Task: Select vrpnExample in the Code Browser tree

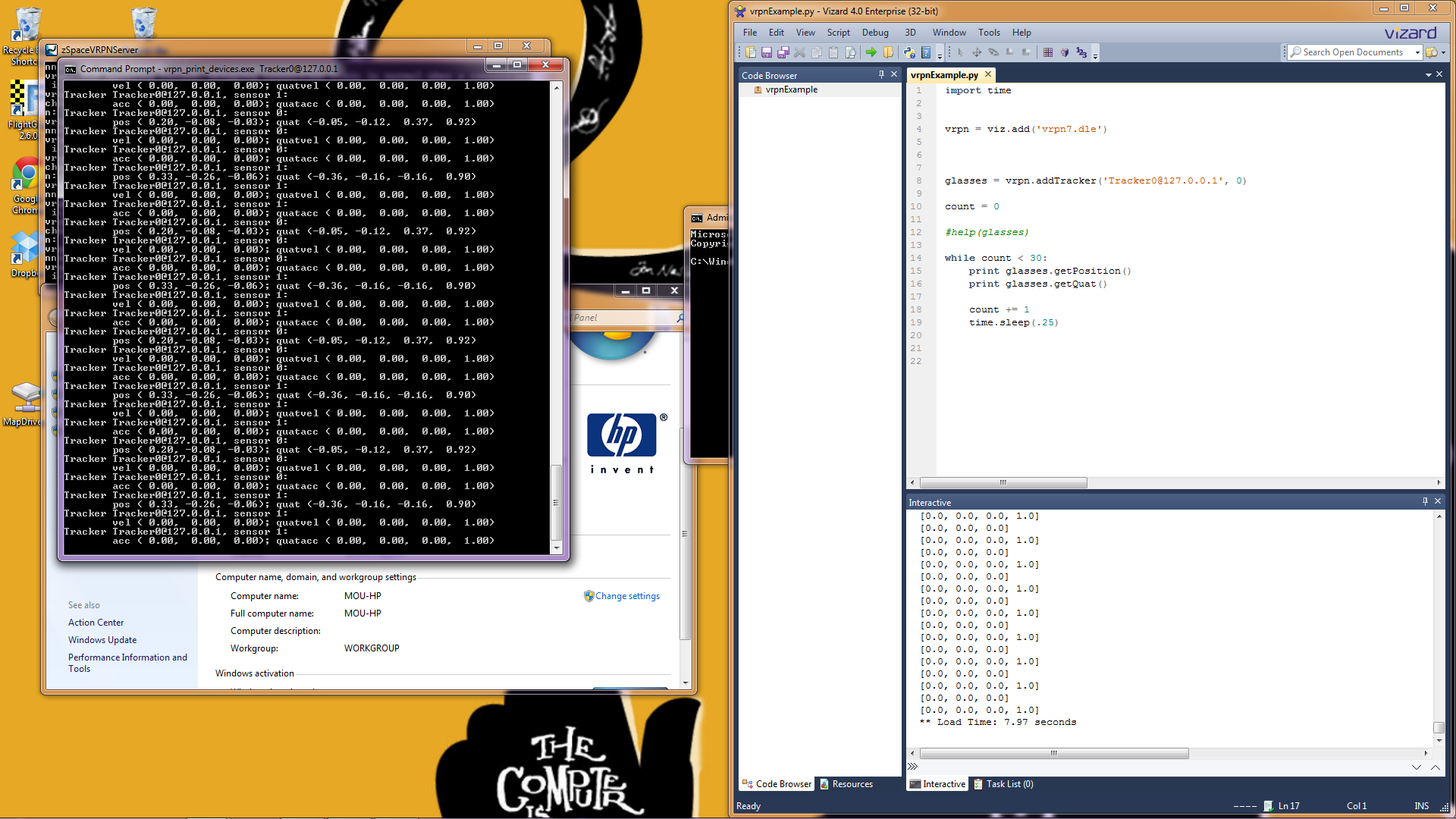Action: (791, 89)
